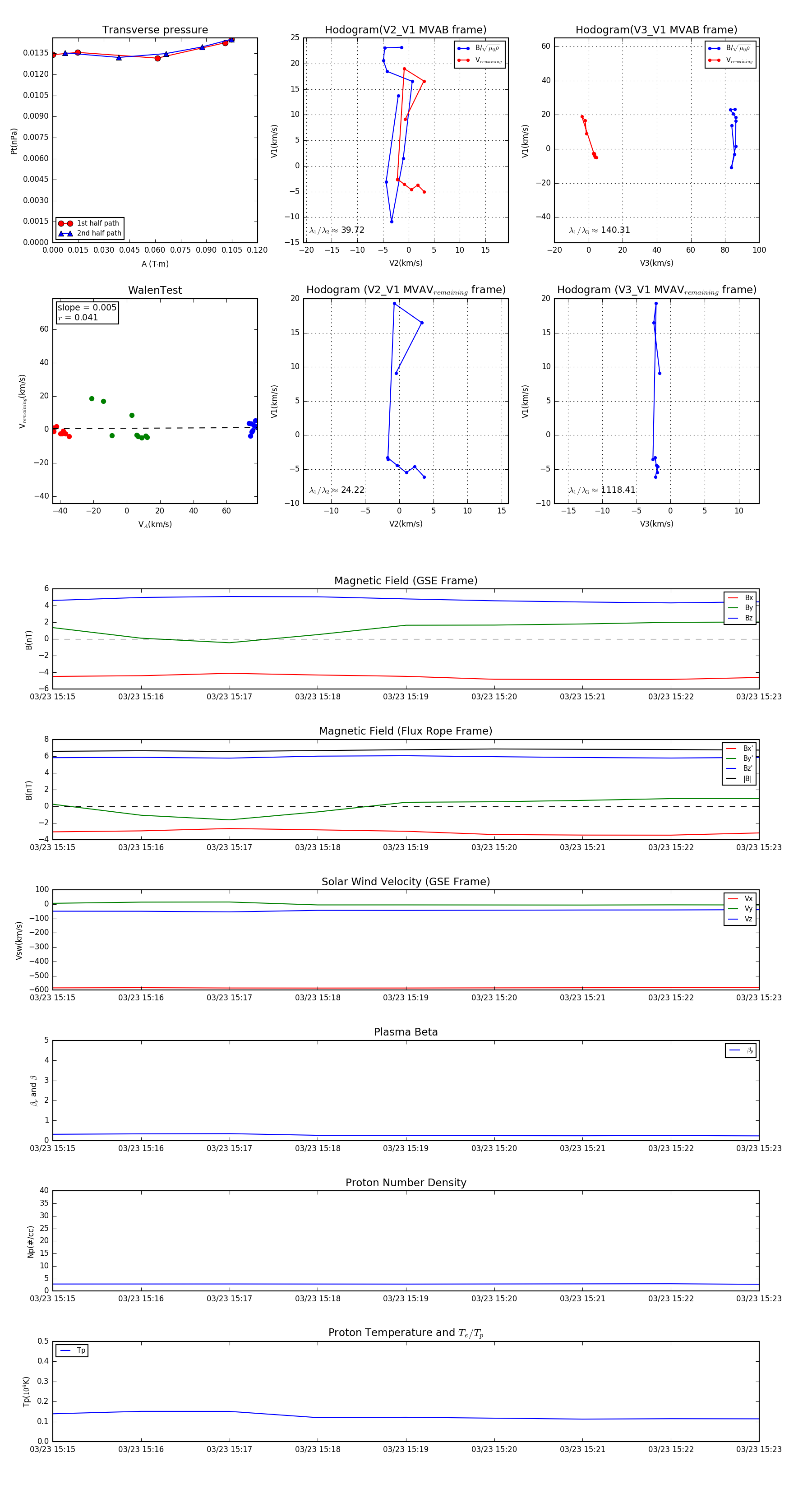Click the "A (T·m)" x-axis label
The image size is (812, 1489).
coord(155,264)
